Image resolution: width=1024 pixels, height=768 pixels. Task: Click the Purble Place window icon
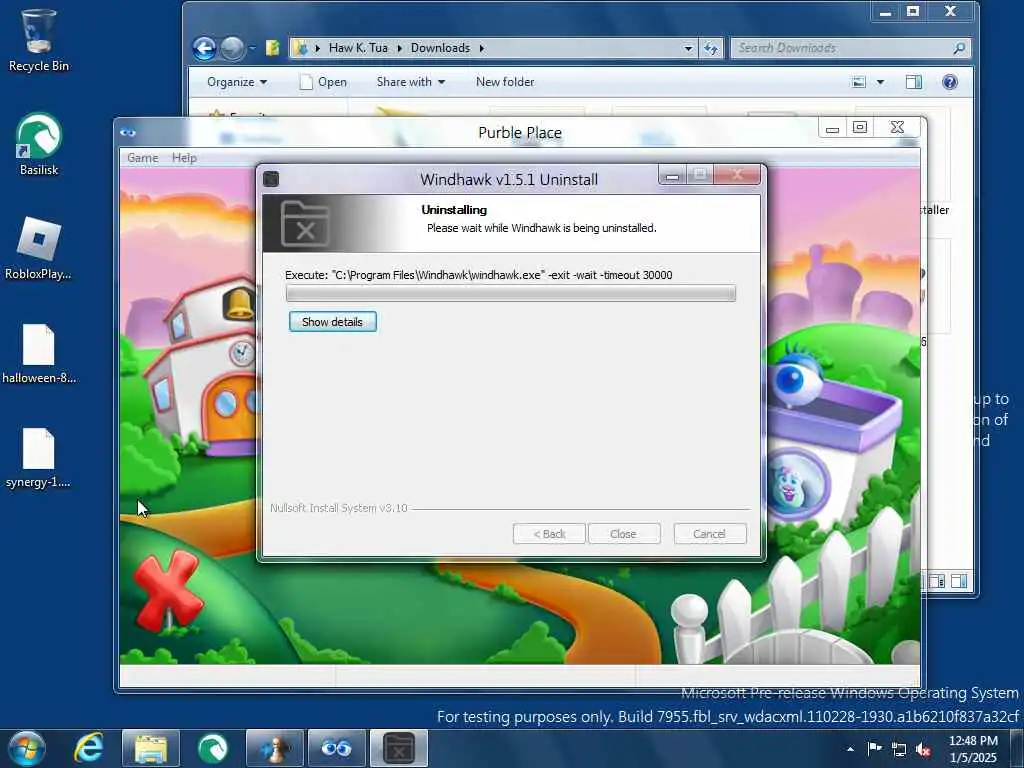pyautogui.click(x=128, y=133)
